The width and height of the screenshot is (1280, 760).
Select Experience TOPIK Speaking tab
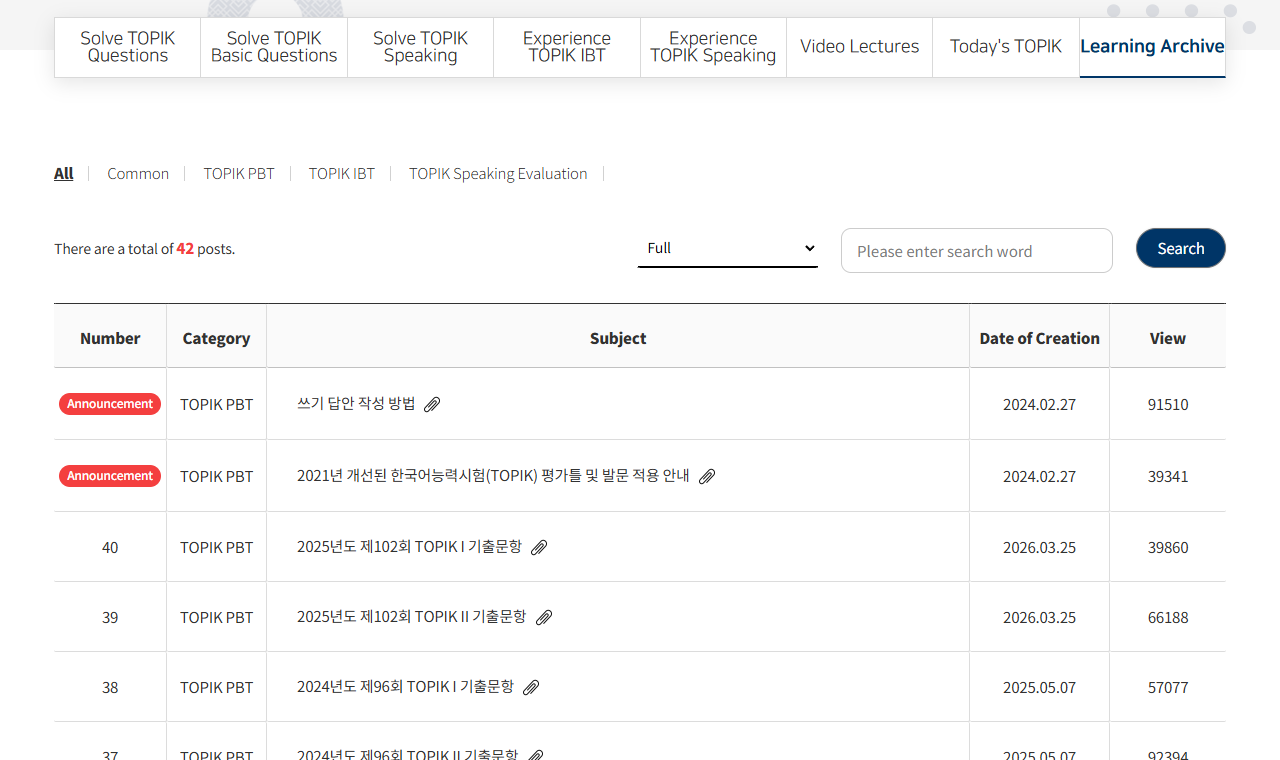point(713,47)
